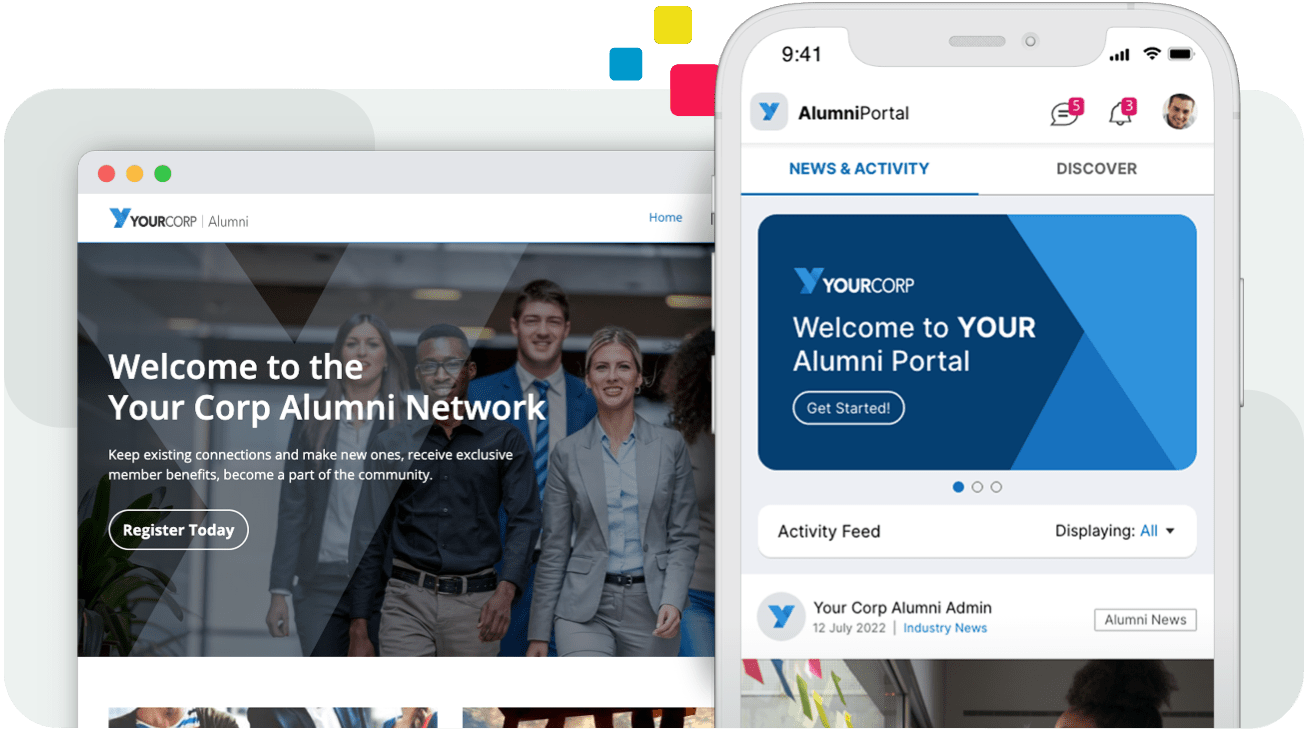This screenshot has width=1304, height=729.
Task: Click the Wi-Fi status icon on phone
Action: point(1152,54)
